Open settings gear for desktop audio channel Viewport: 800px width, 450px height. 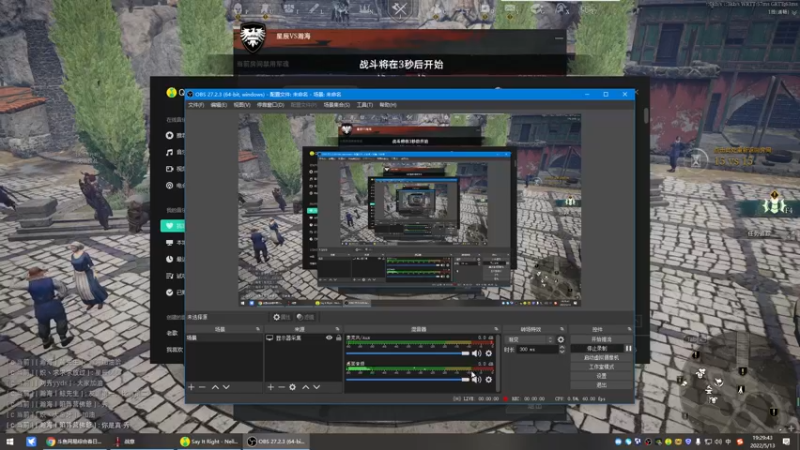tap(489, 380)
